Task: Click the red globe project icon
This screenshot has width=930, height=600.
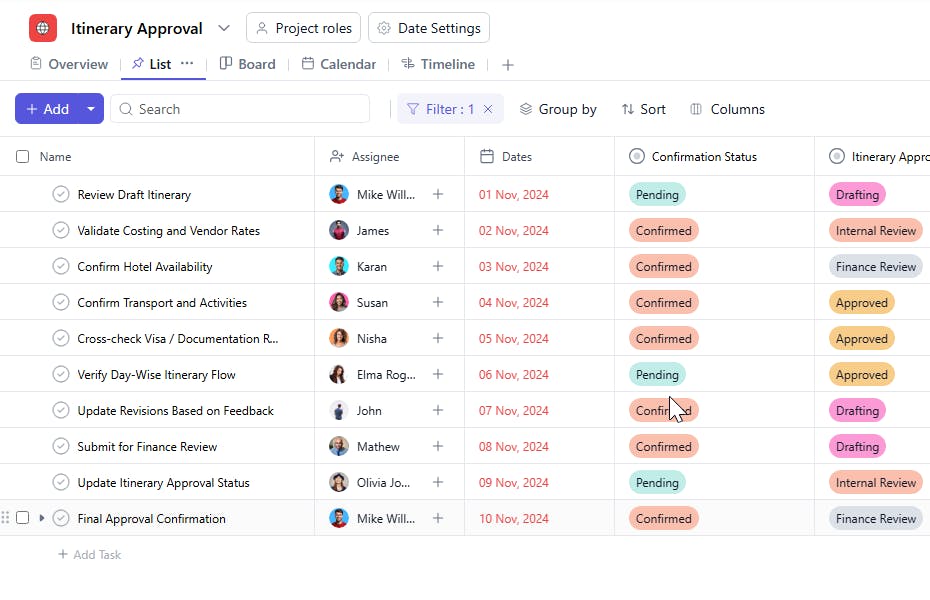Action: pos(43,28)
